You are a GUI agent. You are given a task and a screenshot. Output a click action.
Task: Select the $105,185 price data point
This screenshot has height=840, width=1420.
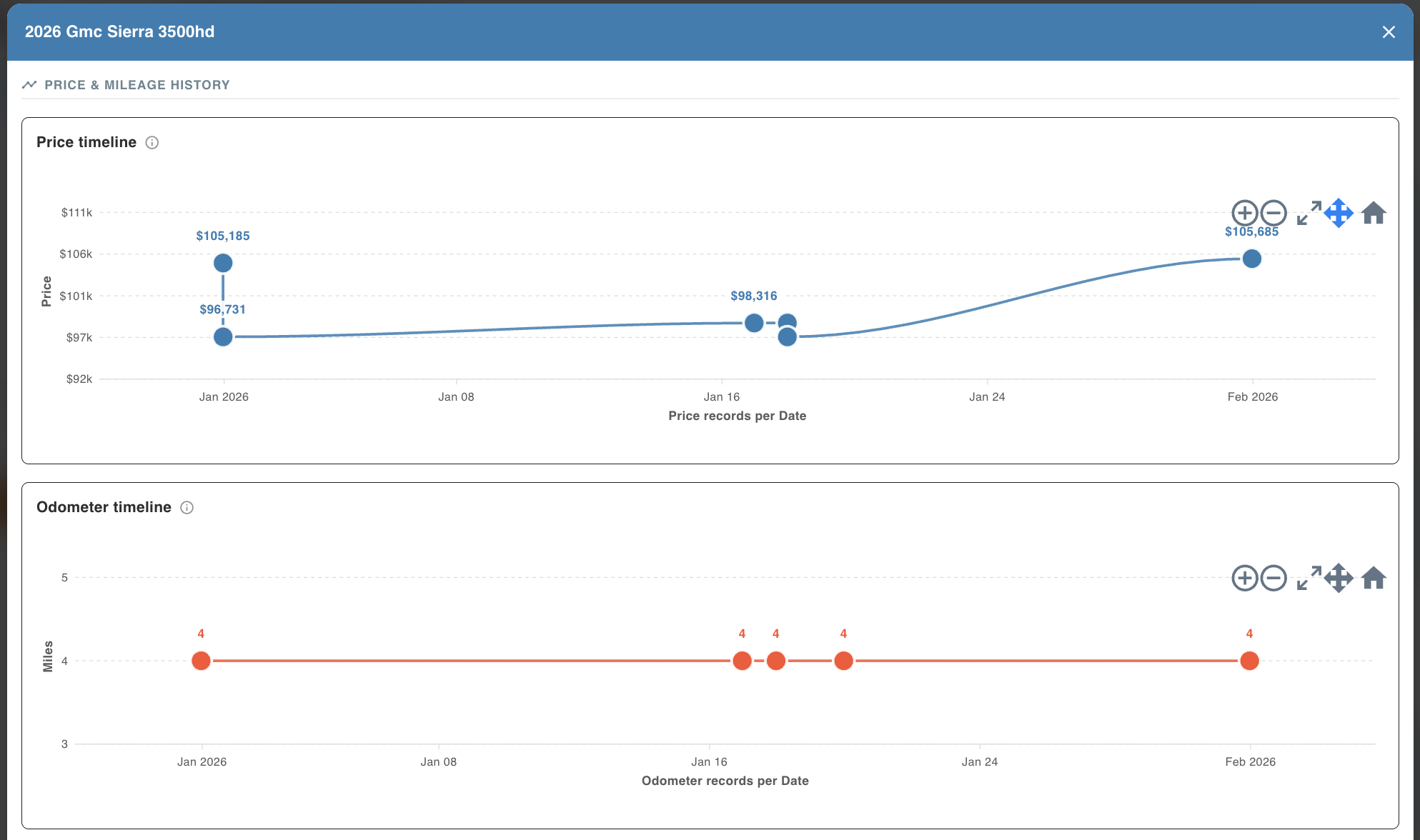[223, 263]
